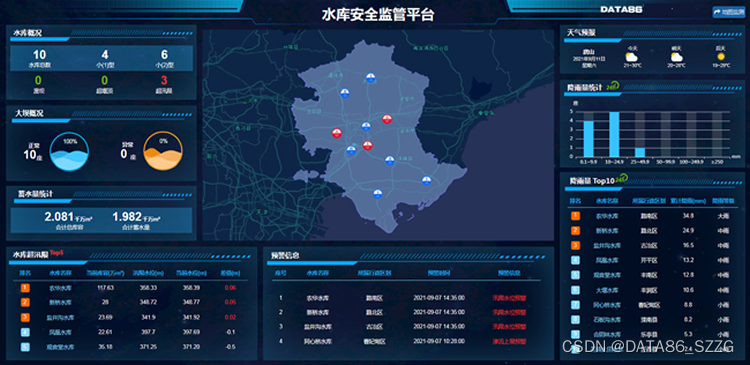The width and height of the screenshot is (750, 365).
Task: Click the 4 count in 水库概况
Action: [x=105, y=55]
